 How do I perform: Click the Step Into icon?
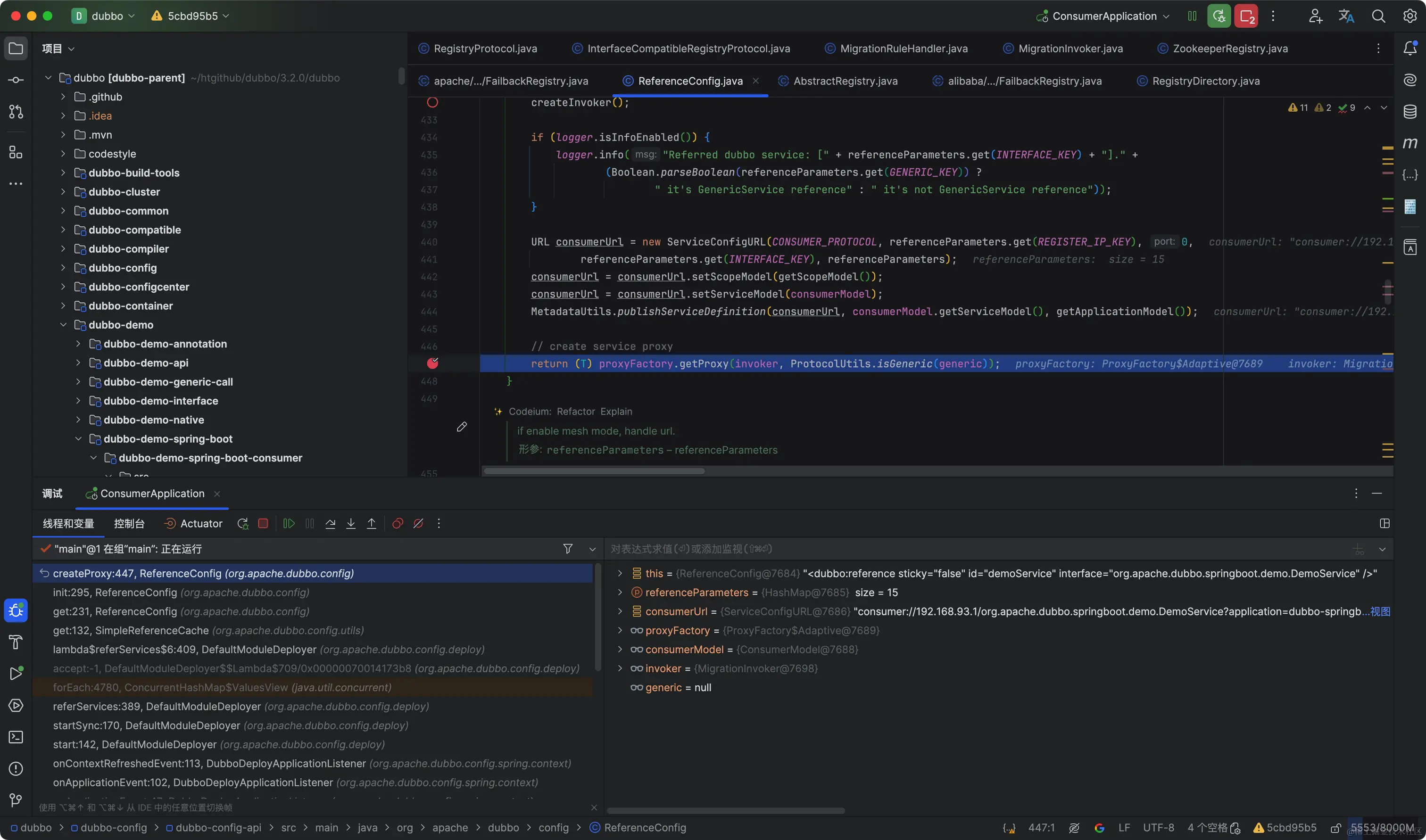tap(351, 524)
